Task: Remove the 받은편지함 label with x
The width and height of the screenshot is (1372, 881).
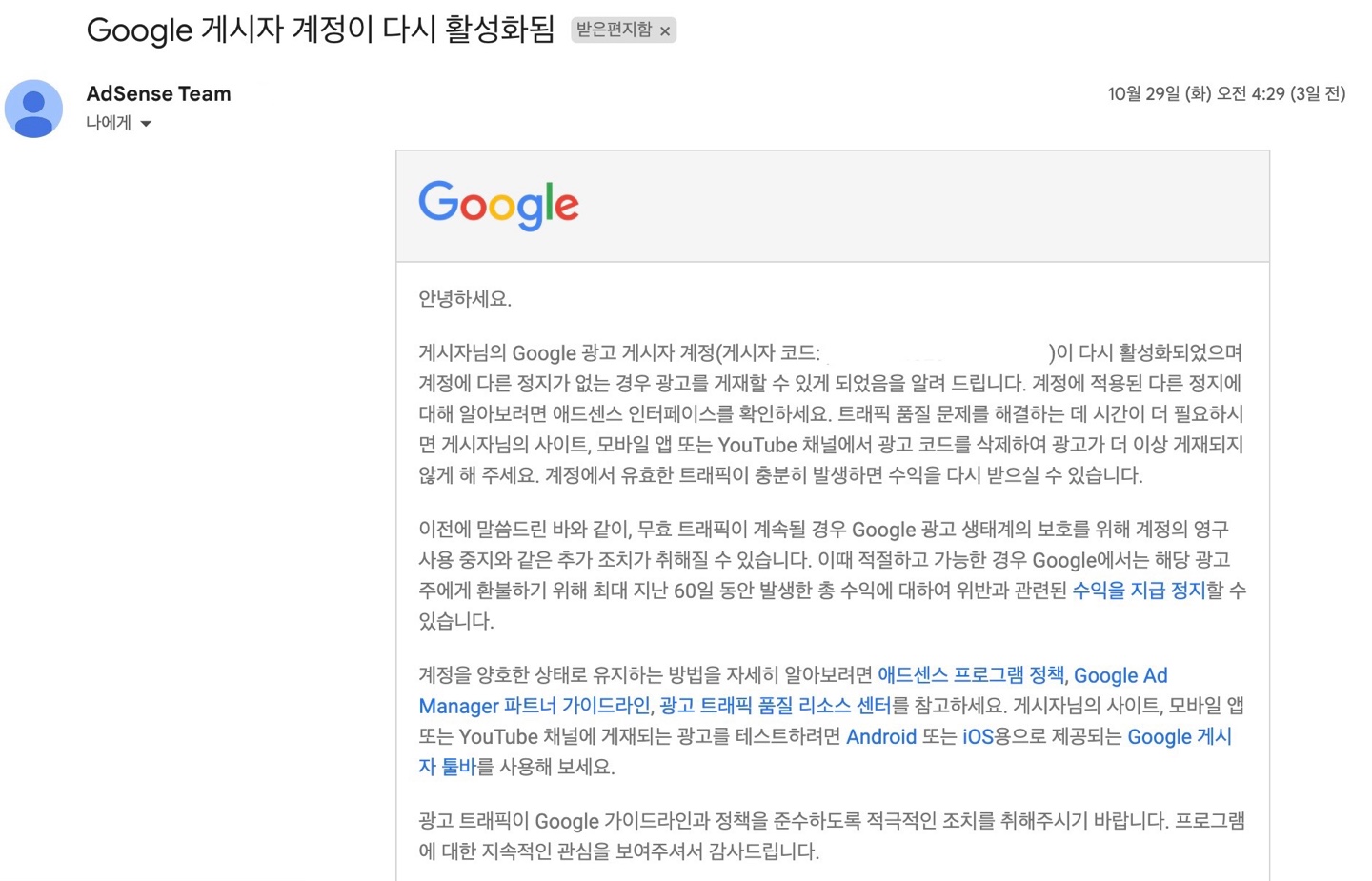Action: pyautogui.click(x=665, y=31)
